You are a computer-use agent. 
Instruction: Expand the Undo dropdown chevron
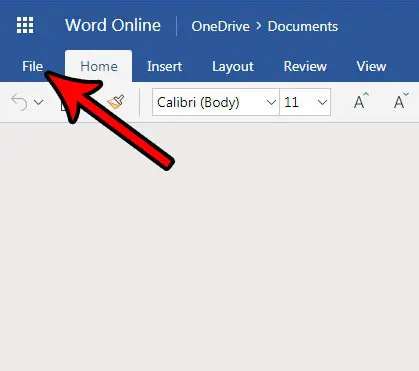[x=39, y=102]
